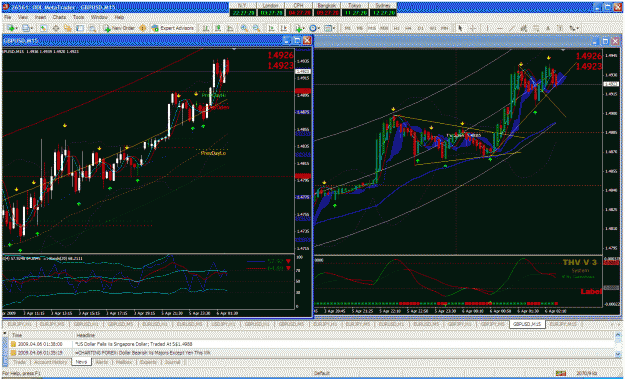The width and height of the screenshot is (625, 379).
Task: Switch to the Experts terminal tab
Action: [148, 362]
